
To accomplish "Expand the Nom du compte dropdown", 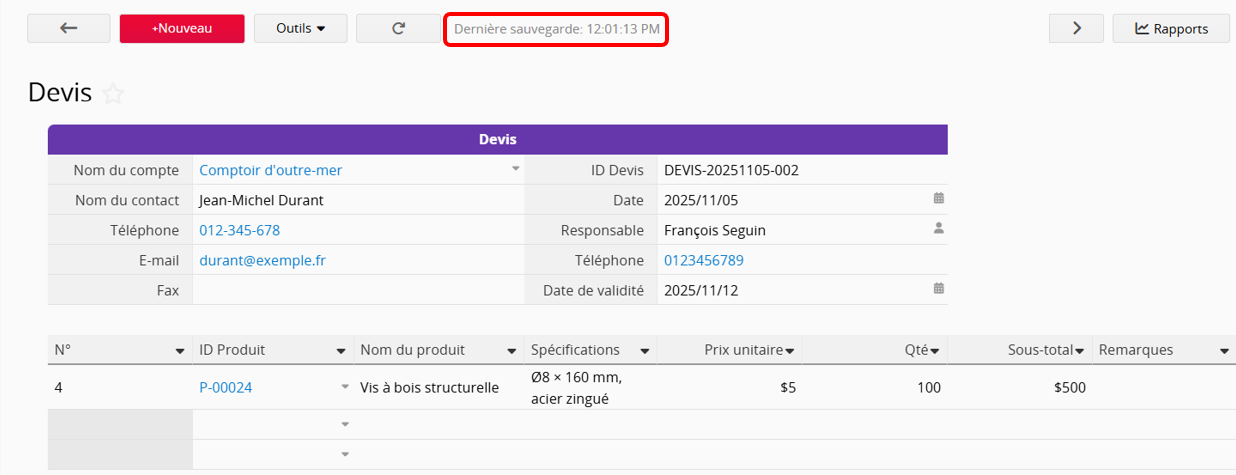I will 516,169.
